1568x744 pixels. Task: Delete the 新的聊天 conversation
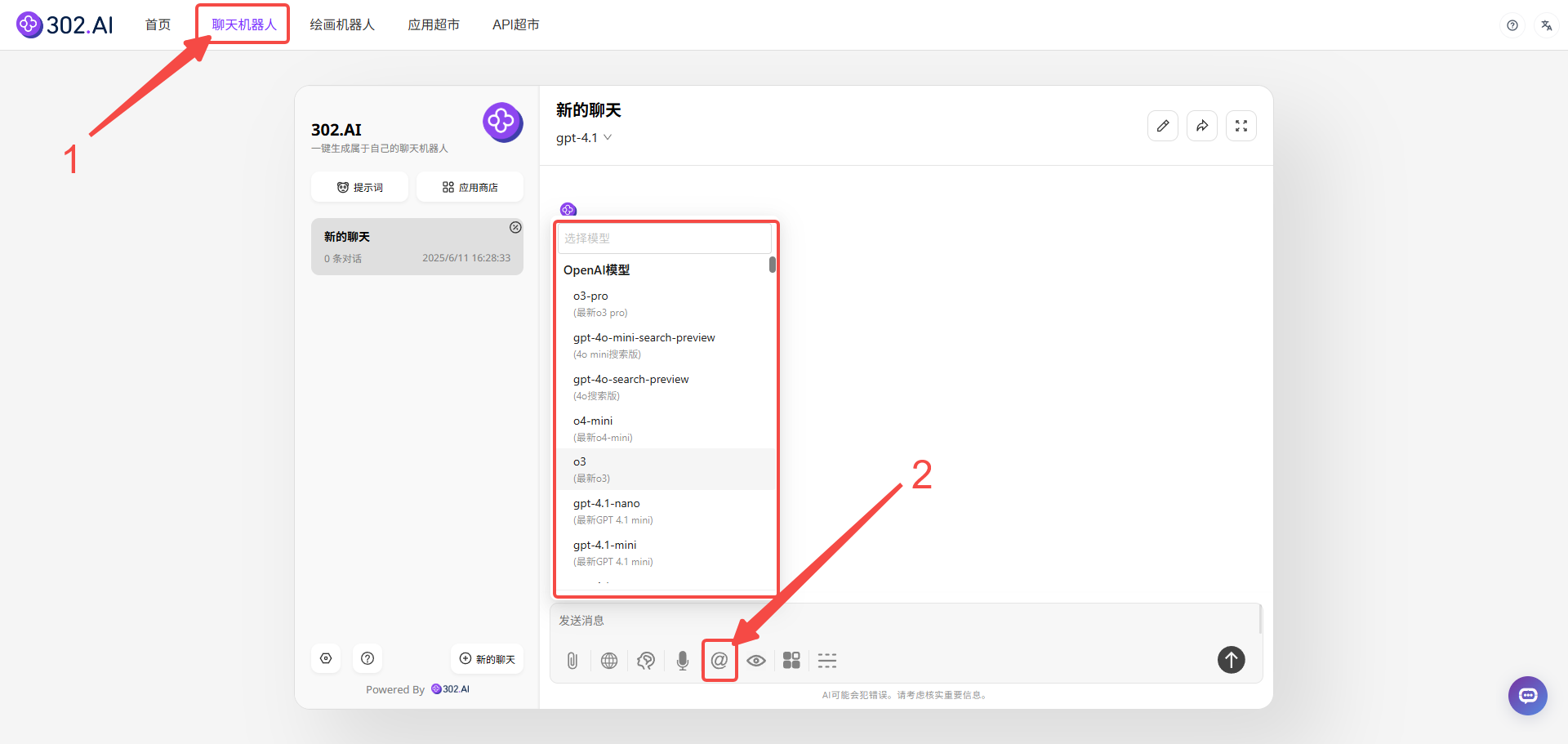coord(515,228)
